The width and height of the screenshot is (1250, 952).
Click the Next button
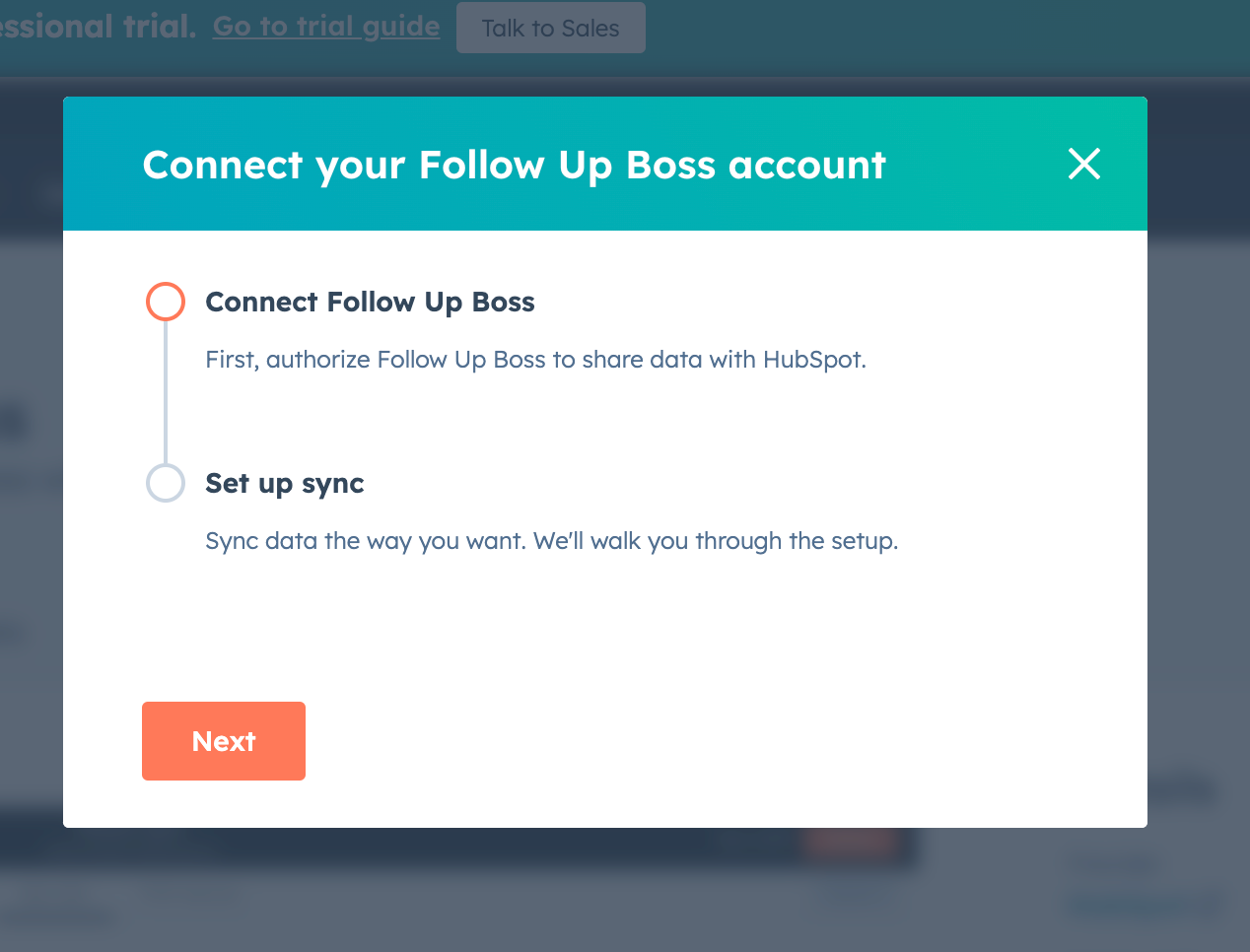point(224,741)
